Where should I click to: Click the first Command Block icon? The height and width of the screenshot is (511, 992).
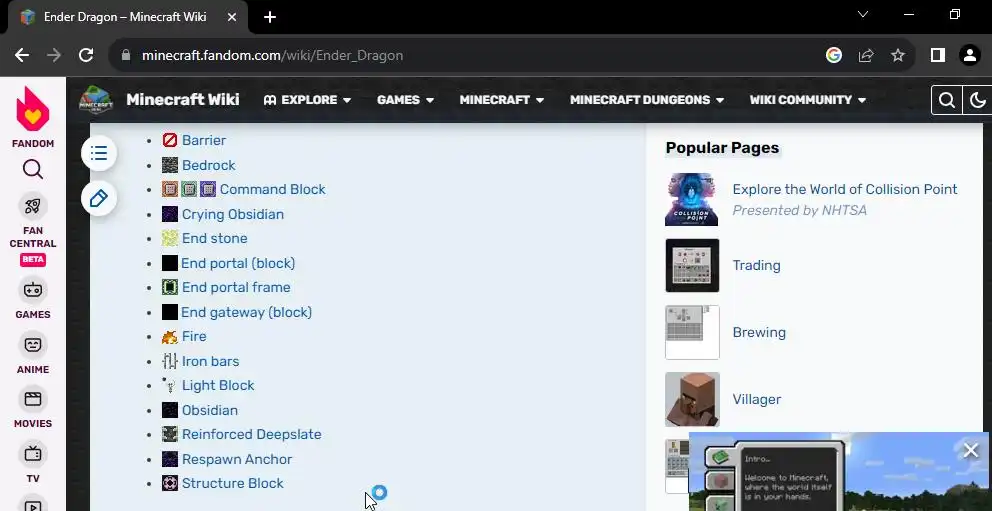pyautogui.click(x=170, y=190)
